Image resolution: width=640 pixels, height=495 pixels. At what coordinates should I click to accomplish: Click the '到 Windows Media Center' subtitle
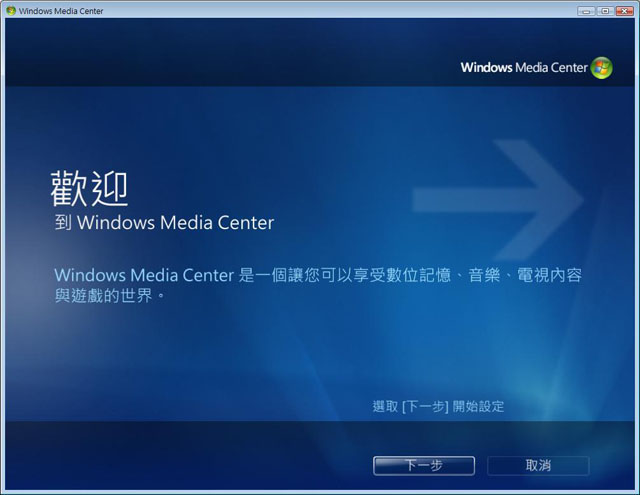click(x=164, y=223)
